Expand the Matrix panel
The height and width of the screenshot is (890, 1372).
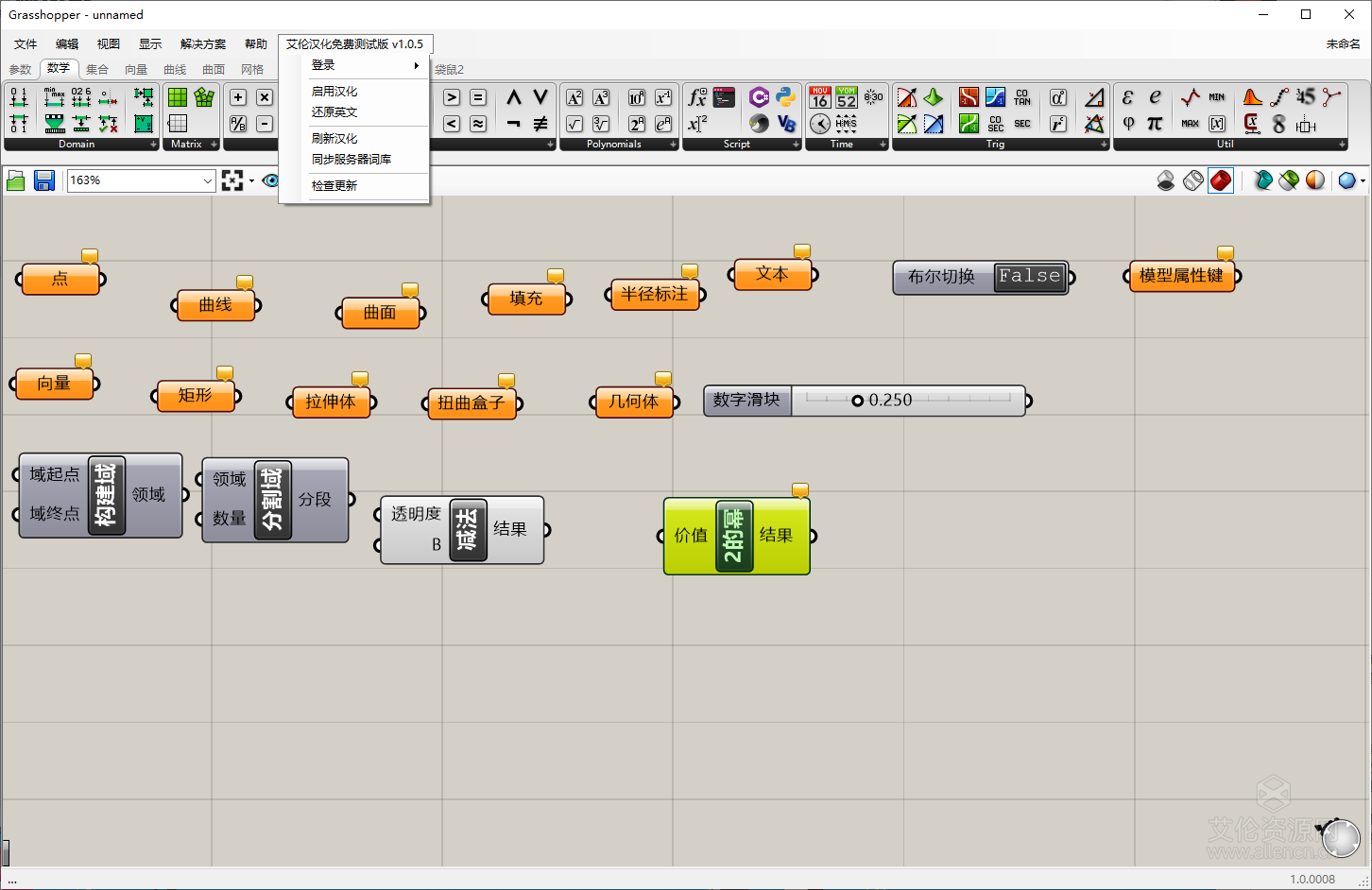214,145
